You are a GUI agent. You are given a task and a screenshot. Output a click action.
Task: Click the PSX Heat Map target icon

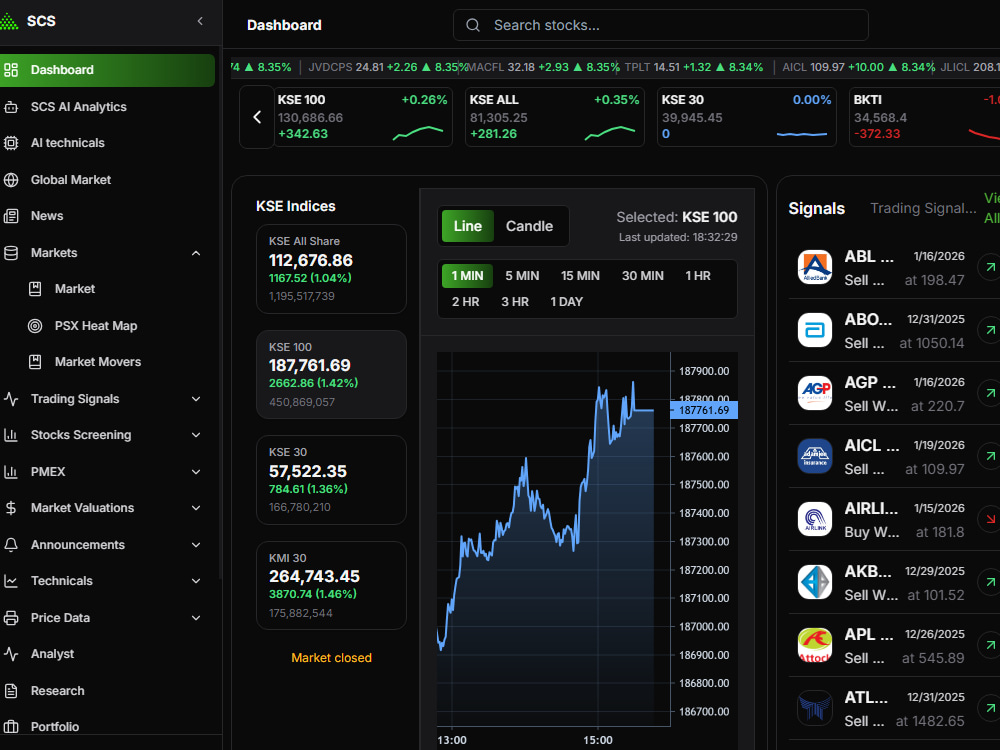[x=35, y=326]
